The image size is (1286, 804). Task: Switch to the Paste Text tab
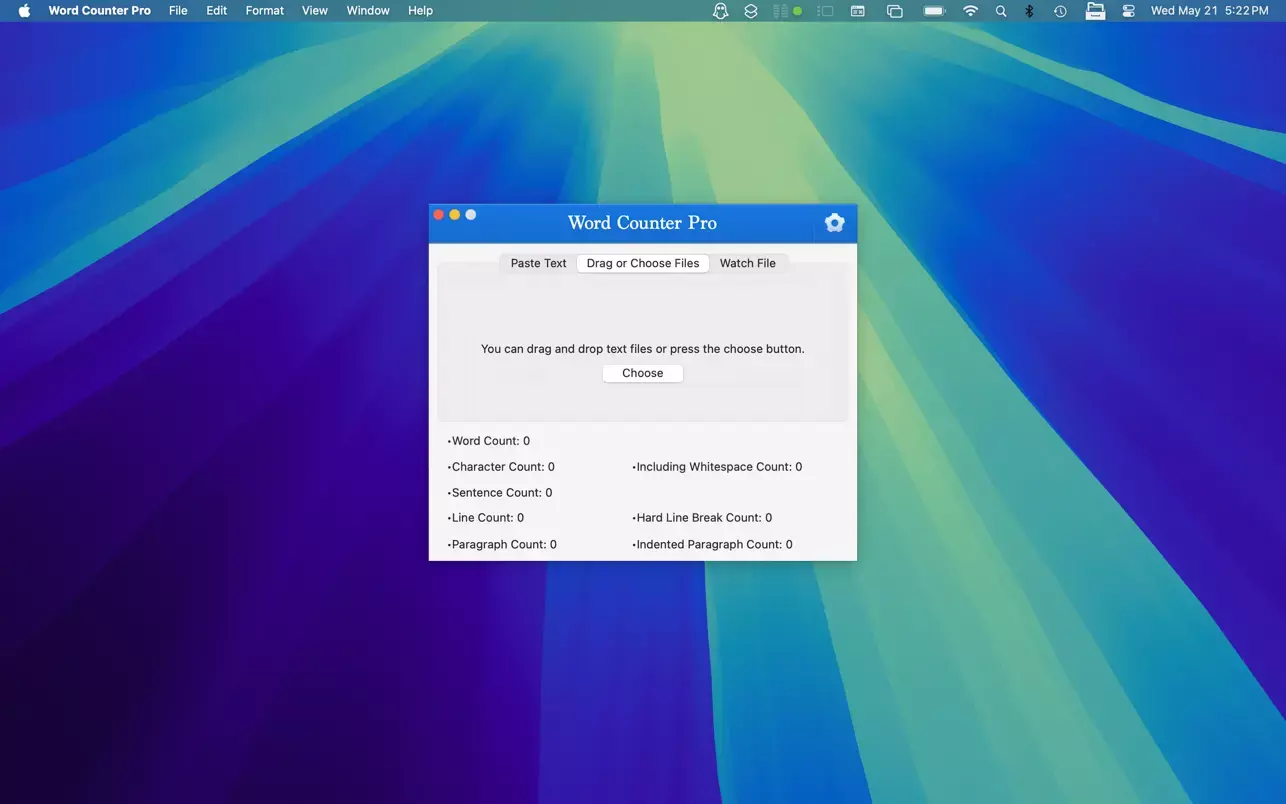(538, 263)
